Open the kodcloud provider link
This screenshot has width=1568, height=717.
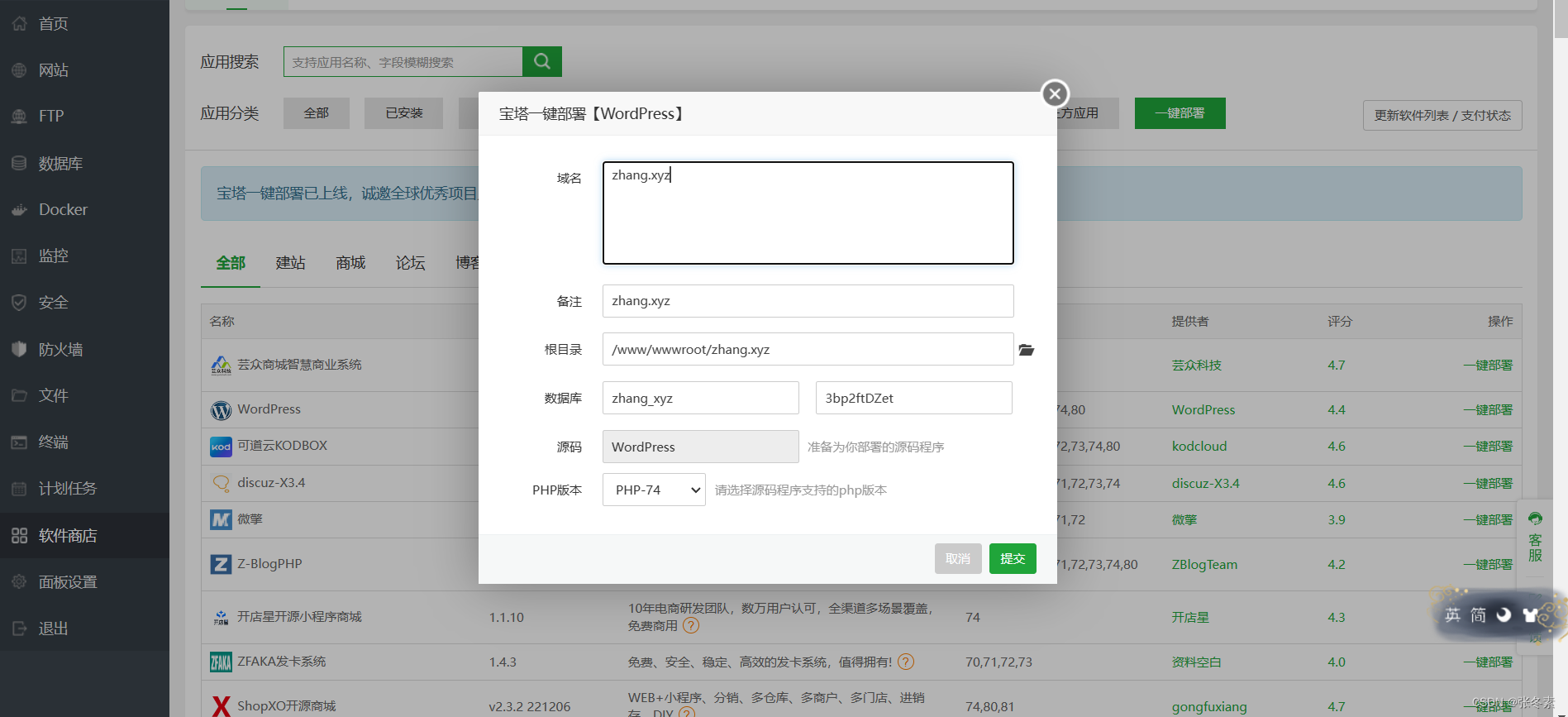coord(1199,447)
